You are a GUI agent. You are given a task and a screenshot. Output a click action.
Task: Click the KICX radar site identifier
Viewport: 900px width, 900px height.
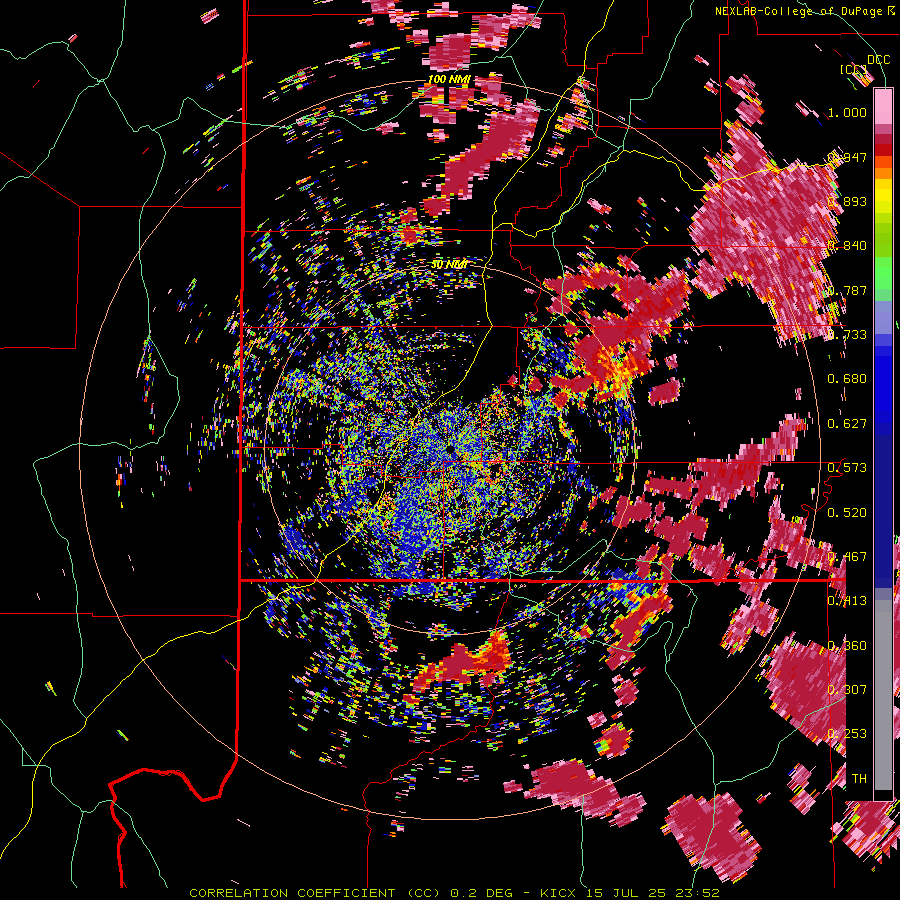(x=557, y=893)
